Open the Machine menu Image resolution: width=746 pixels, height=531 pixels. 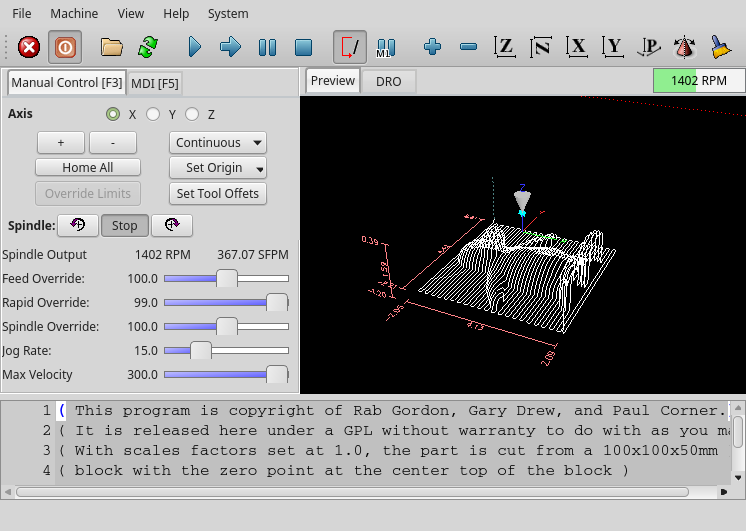point(74,14)
